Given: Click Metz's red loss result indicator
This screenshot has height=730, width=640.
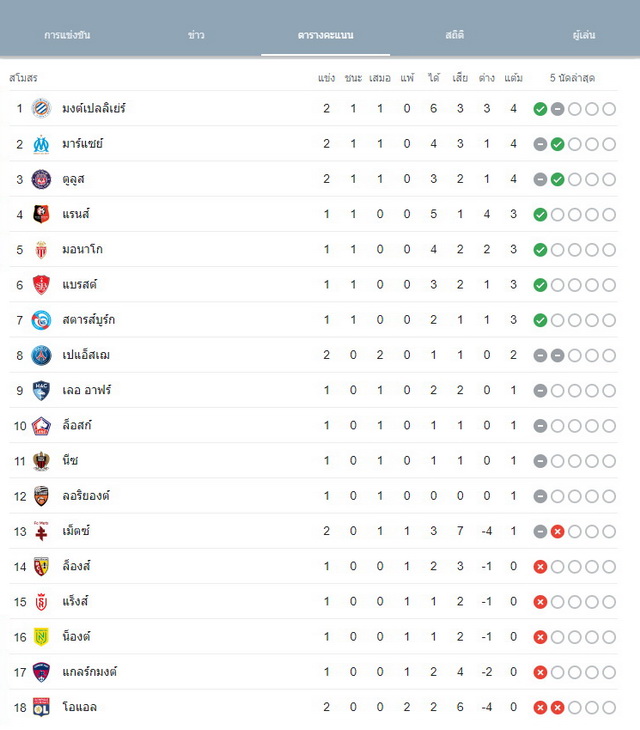Looking at the screenshot, I should click(557, 531).
